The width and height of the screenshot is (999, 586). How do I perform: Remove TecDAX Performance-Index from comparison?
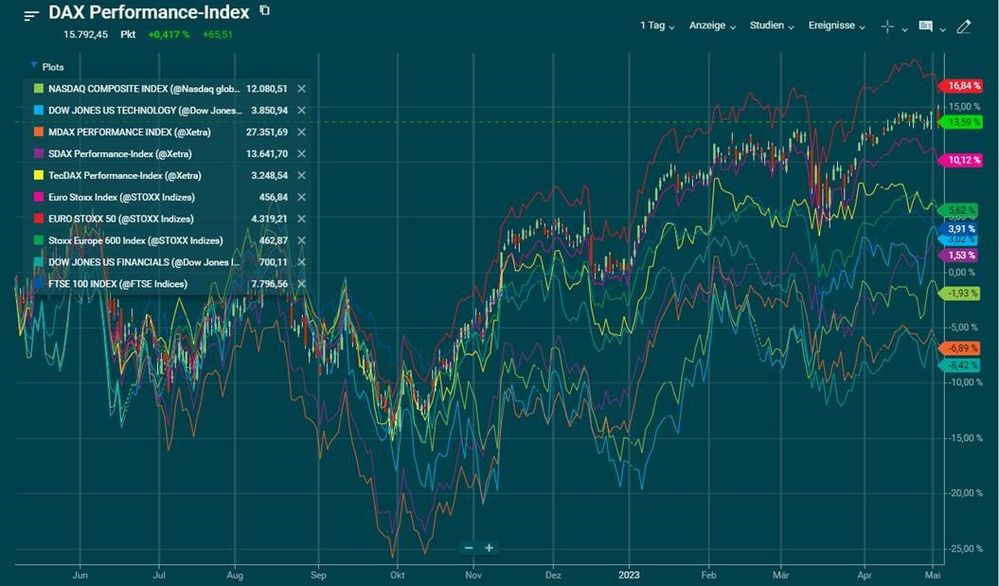pos(301,175)
